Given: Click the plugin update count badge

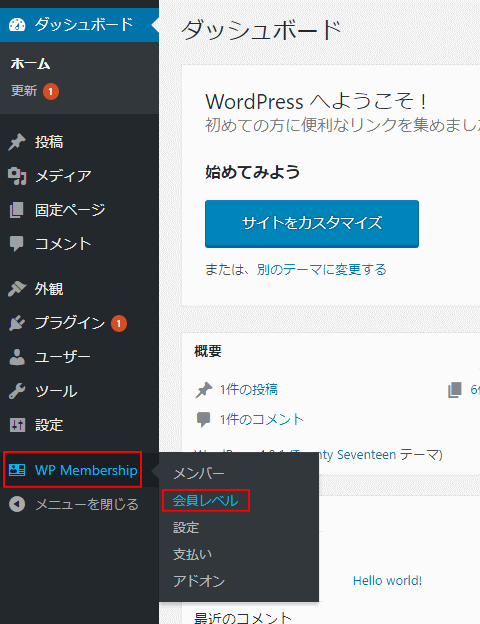Looking at the screenshot, I should point(119,323).
